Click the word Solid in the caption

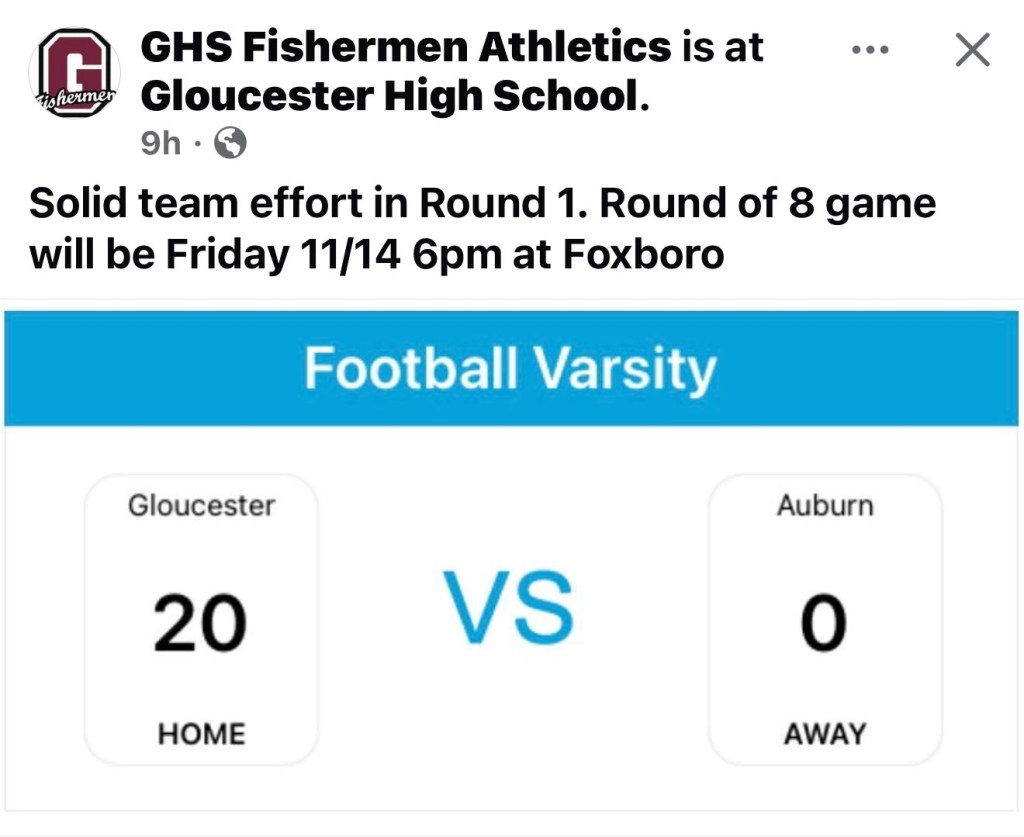tap(69, 204)
